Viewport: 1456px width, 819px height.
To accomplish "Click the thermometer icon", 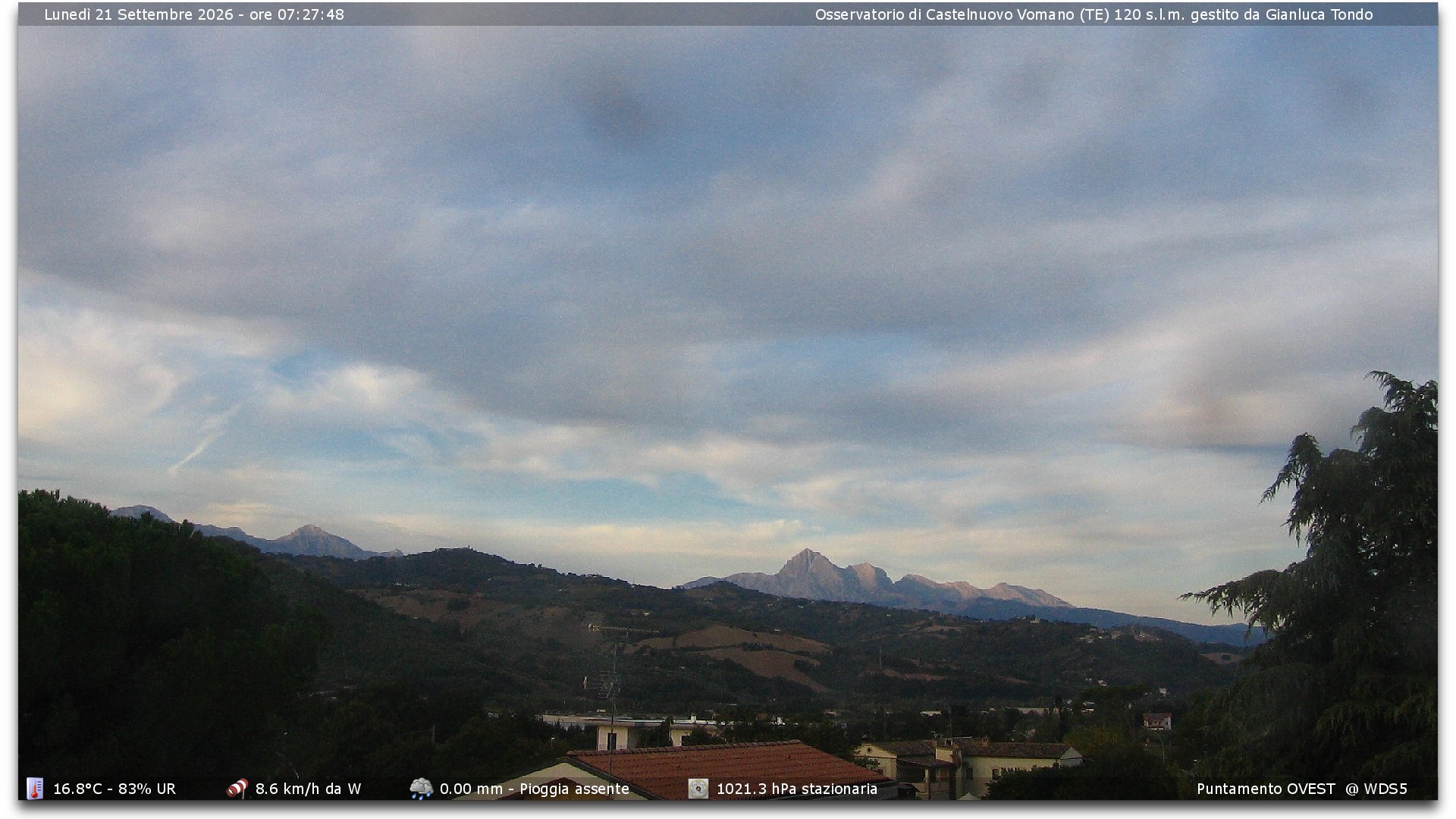I will [35, 789].
